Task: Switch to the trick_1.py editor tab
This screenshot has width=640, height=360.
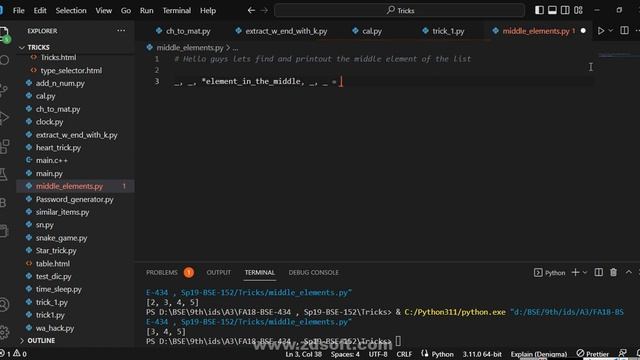Action: click(x=444, y=31)
